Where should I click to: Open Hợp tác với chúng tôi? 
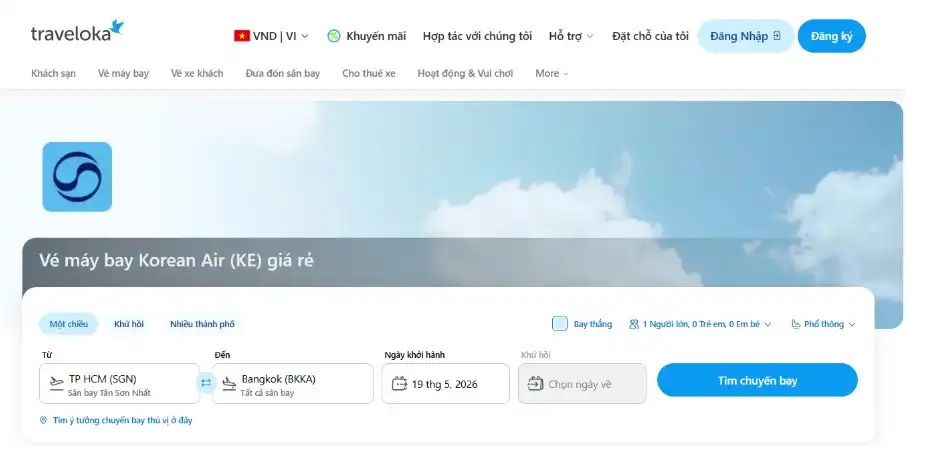(x=477, y=36)
